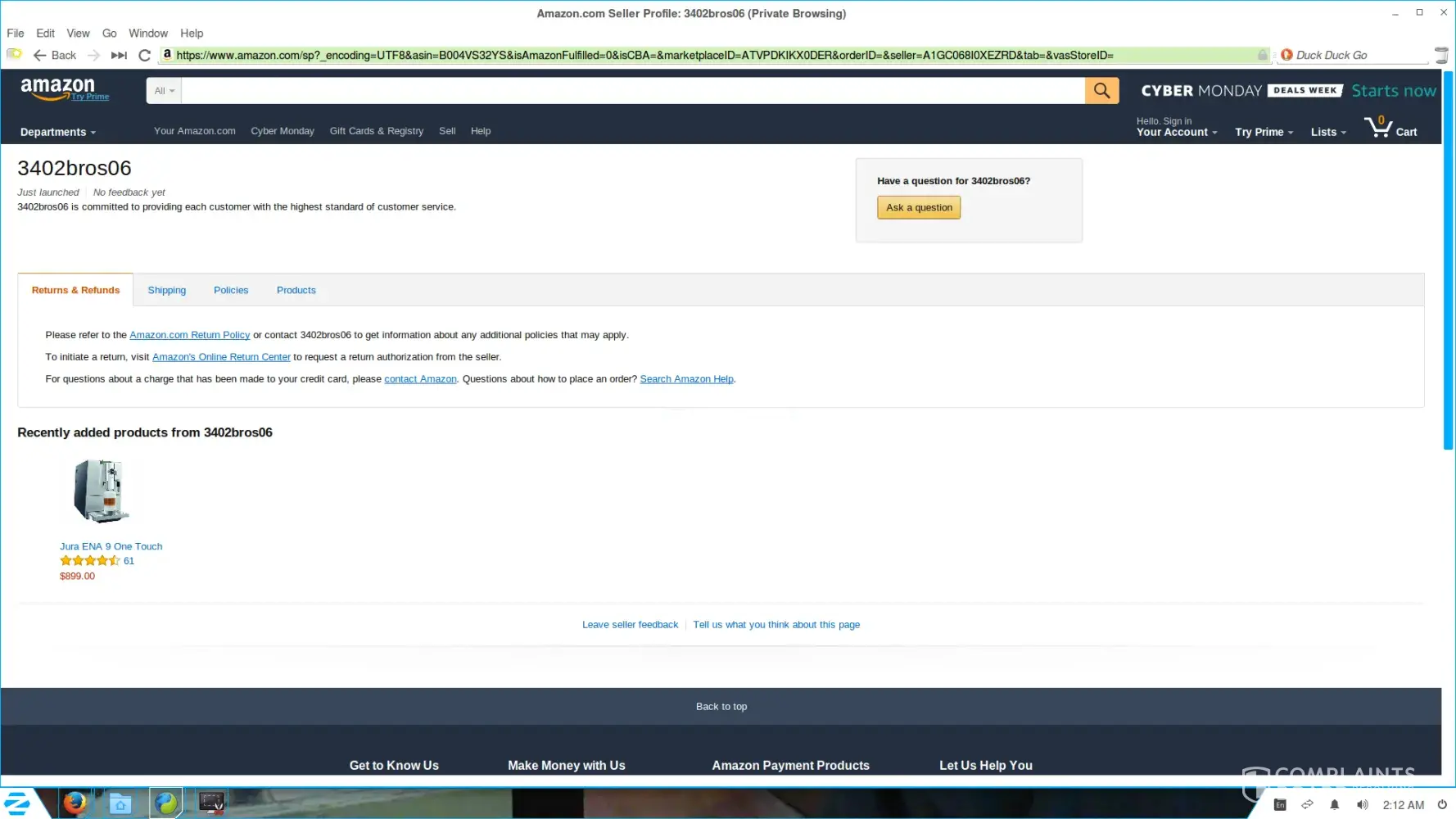Open the Cyber Monday nav link

click(x=283, y=131)
